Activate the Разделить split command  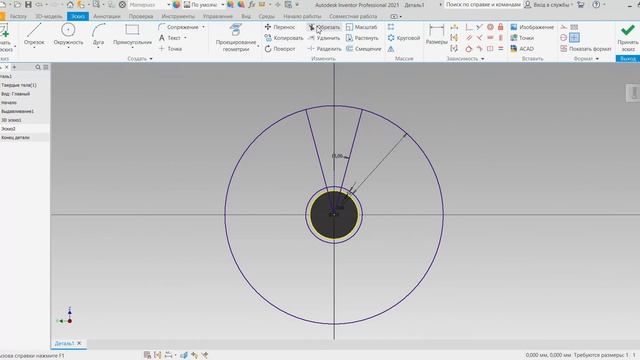coord(324,49)
